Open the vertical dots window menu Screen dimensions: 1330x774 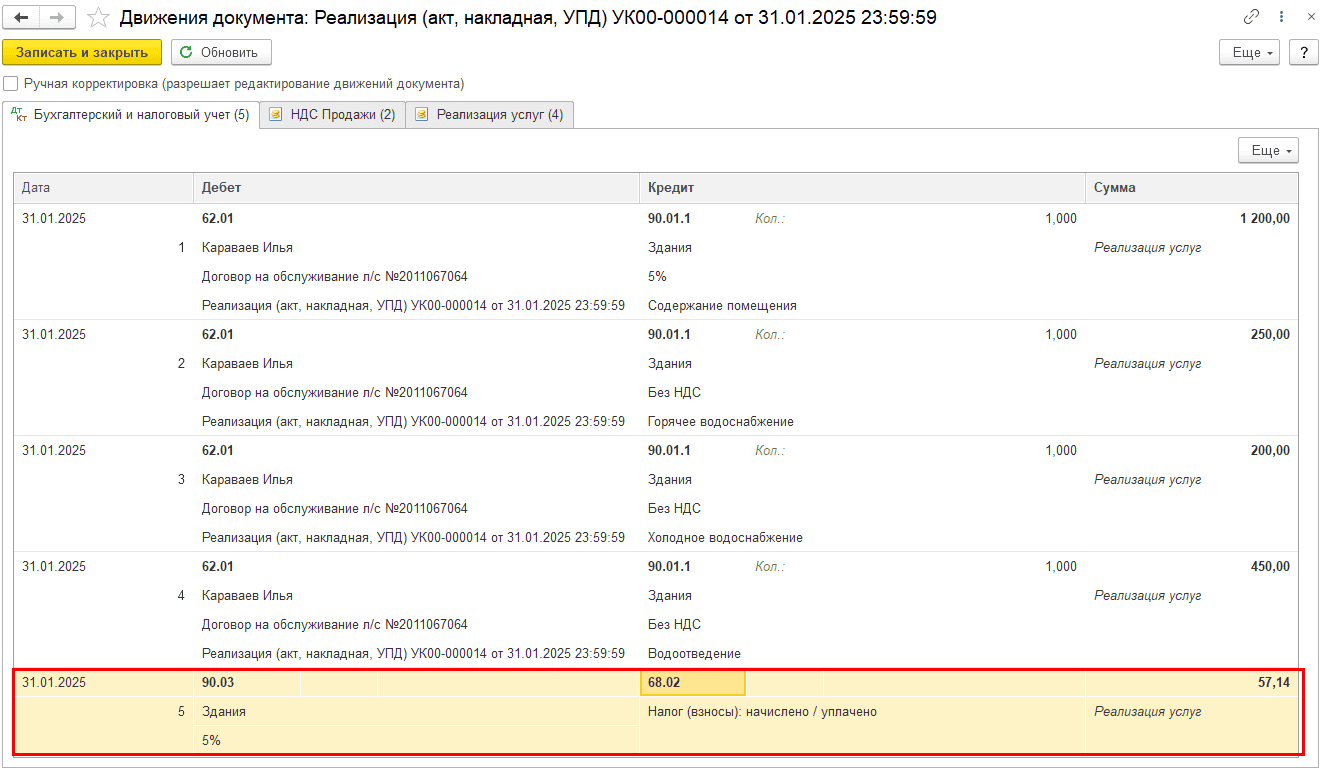(x=1281, y=17)
